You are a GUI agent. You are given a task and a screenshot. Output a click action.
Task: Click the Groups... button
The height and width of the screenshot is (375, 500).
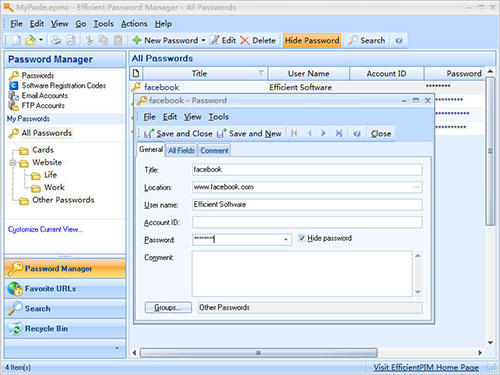tap(168, 307)
